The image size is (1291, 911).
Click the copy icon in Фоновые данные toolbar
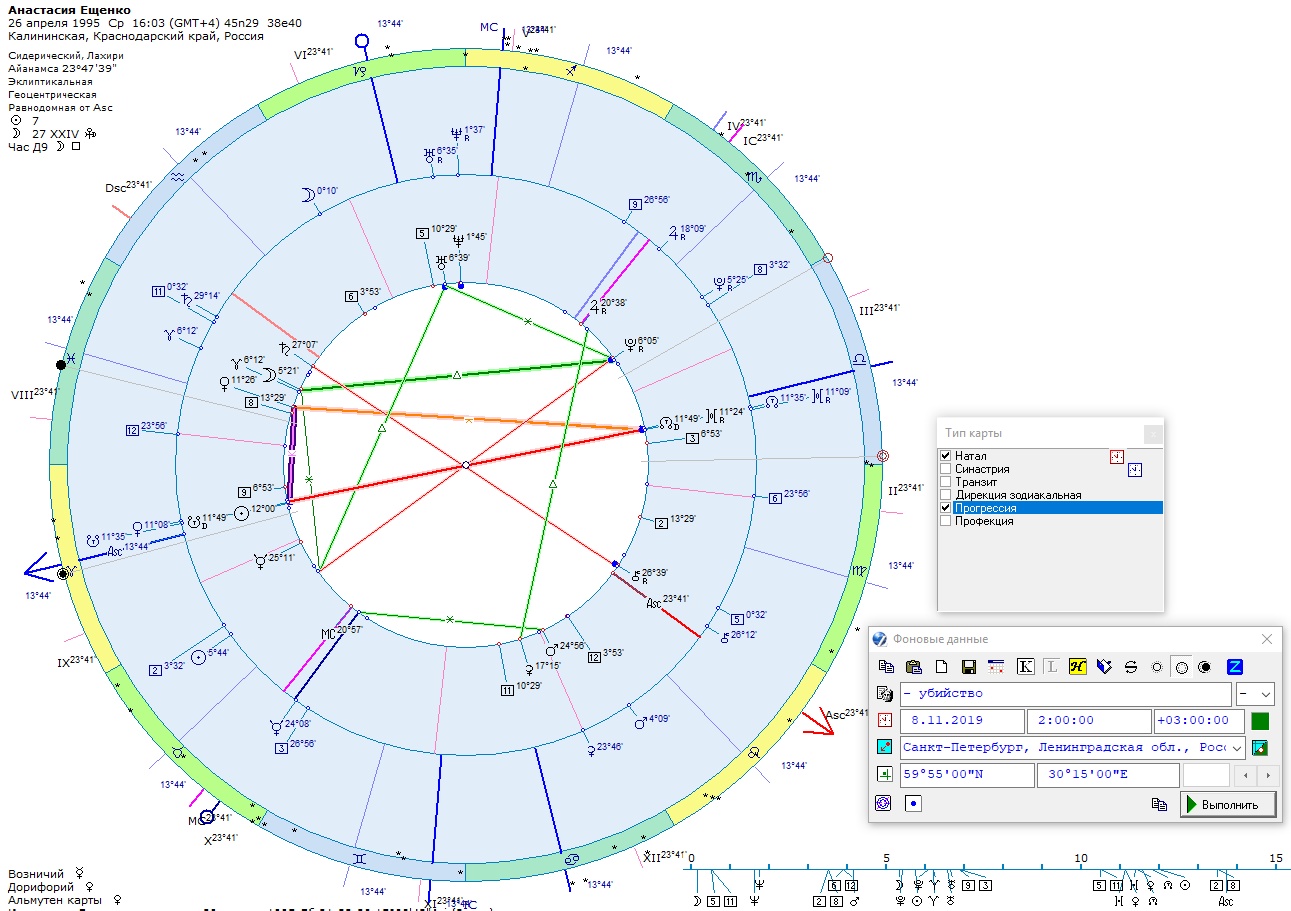tap(885, 667)
